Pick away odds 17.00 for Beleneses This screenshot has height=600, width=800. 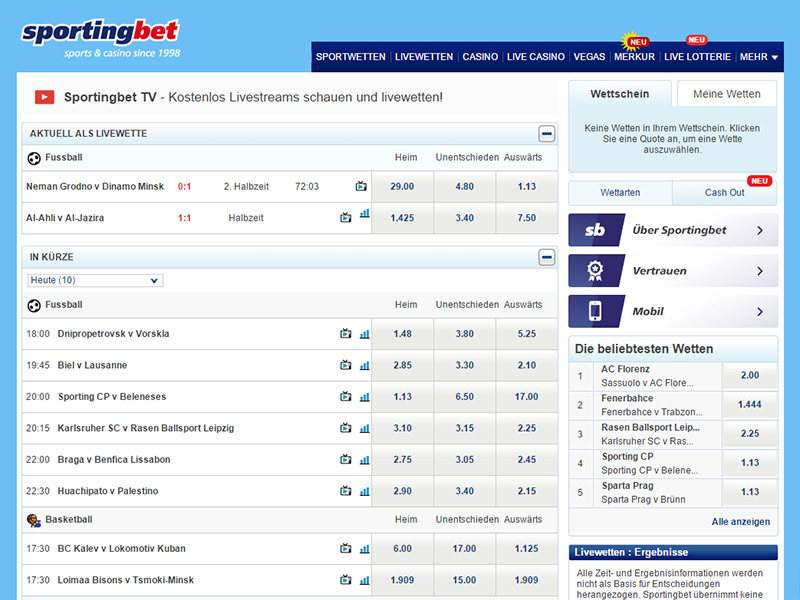527,396
